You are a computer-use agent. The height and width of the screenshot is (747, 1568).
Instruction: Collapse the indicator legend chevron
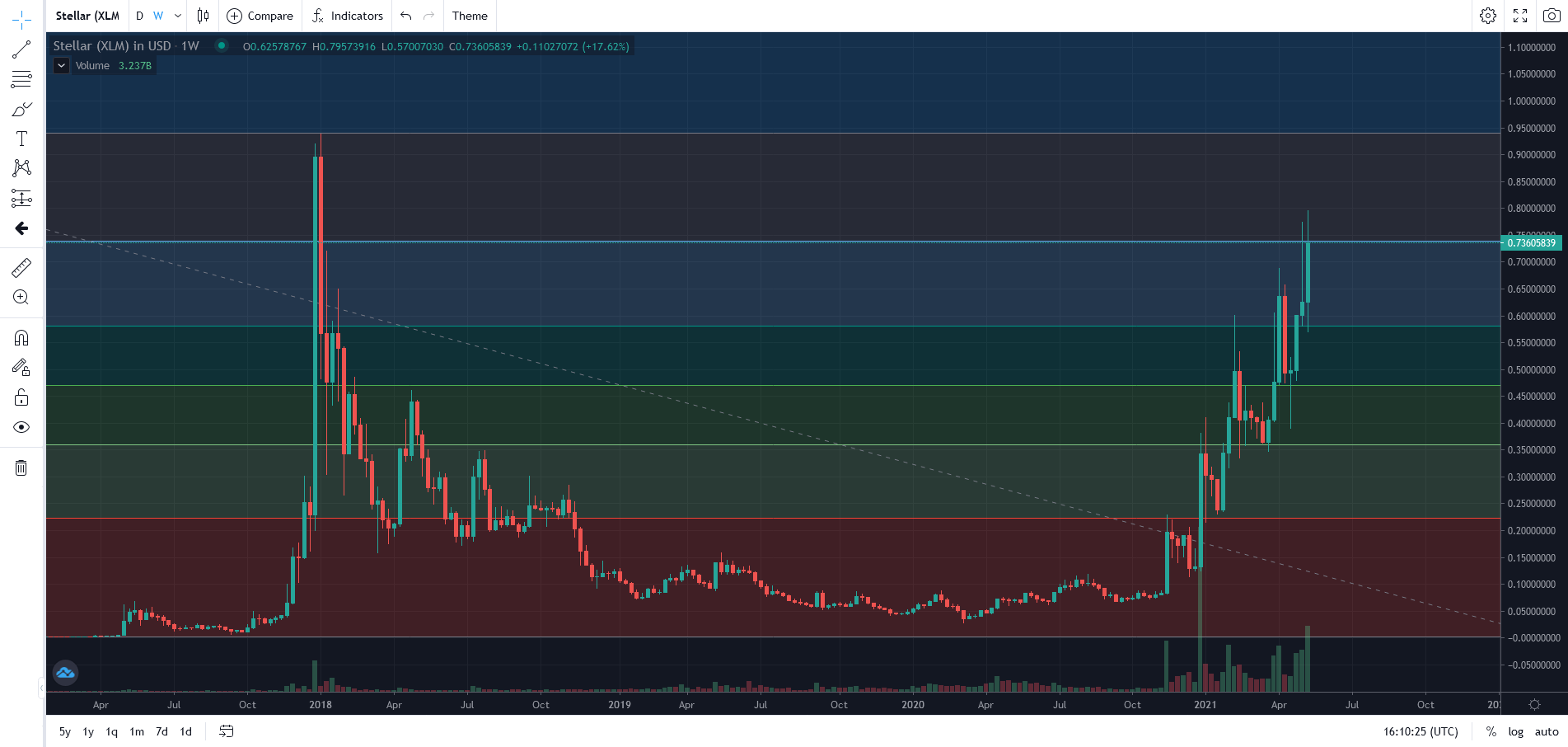pyautogui.click(x=62, y=66)
